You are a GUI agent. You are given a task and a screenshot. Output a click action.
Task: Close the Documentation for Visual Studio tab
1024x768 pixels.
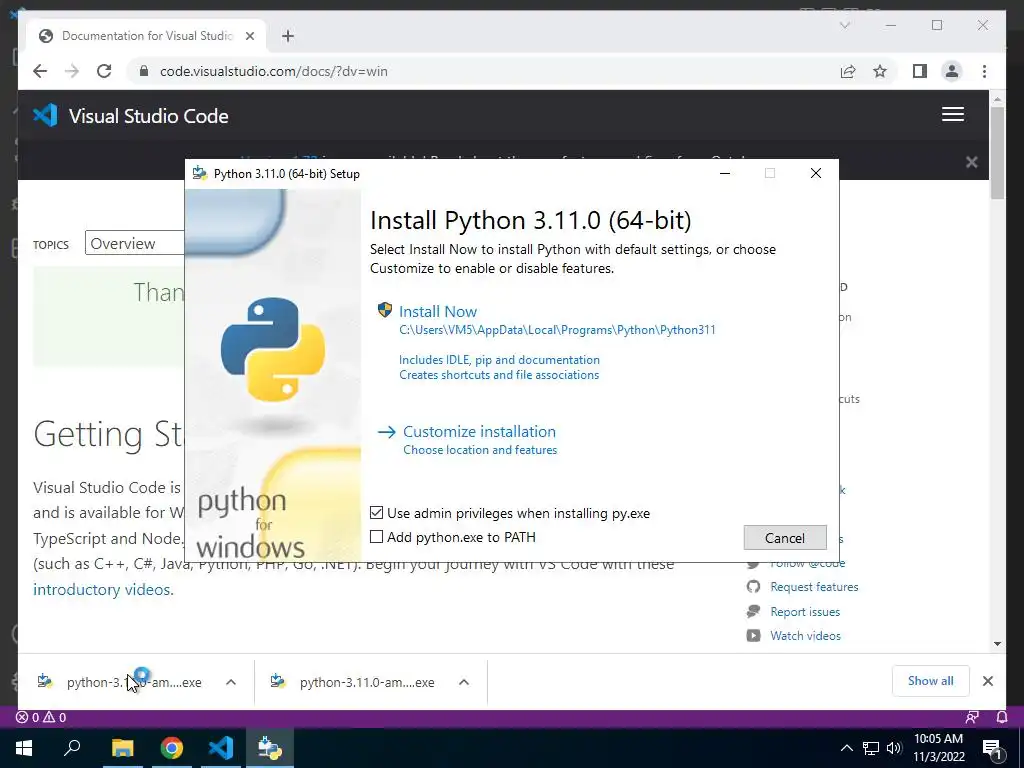click(x=249, y=36)
